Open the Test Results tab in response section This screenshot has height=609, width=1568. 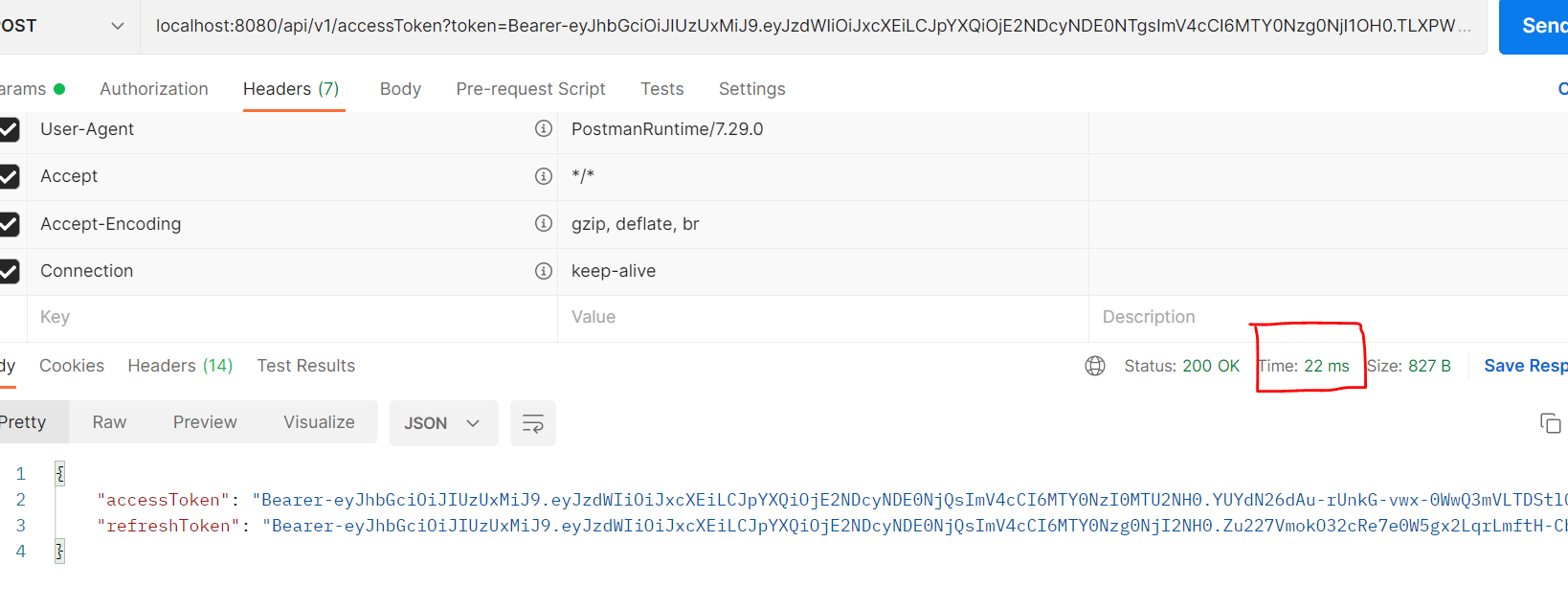tap(306, 365)
